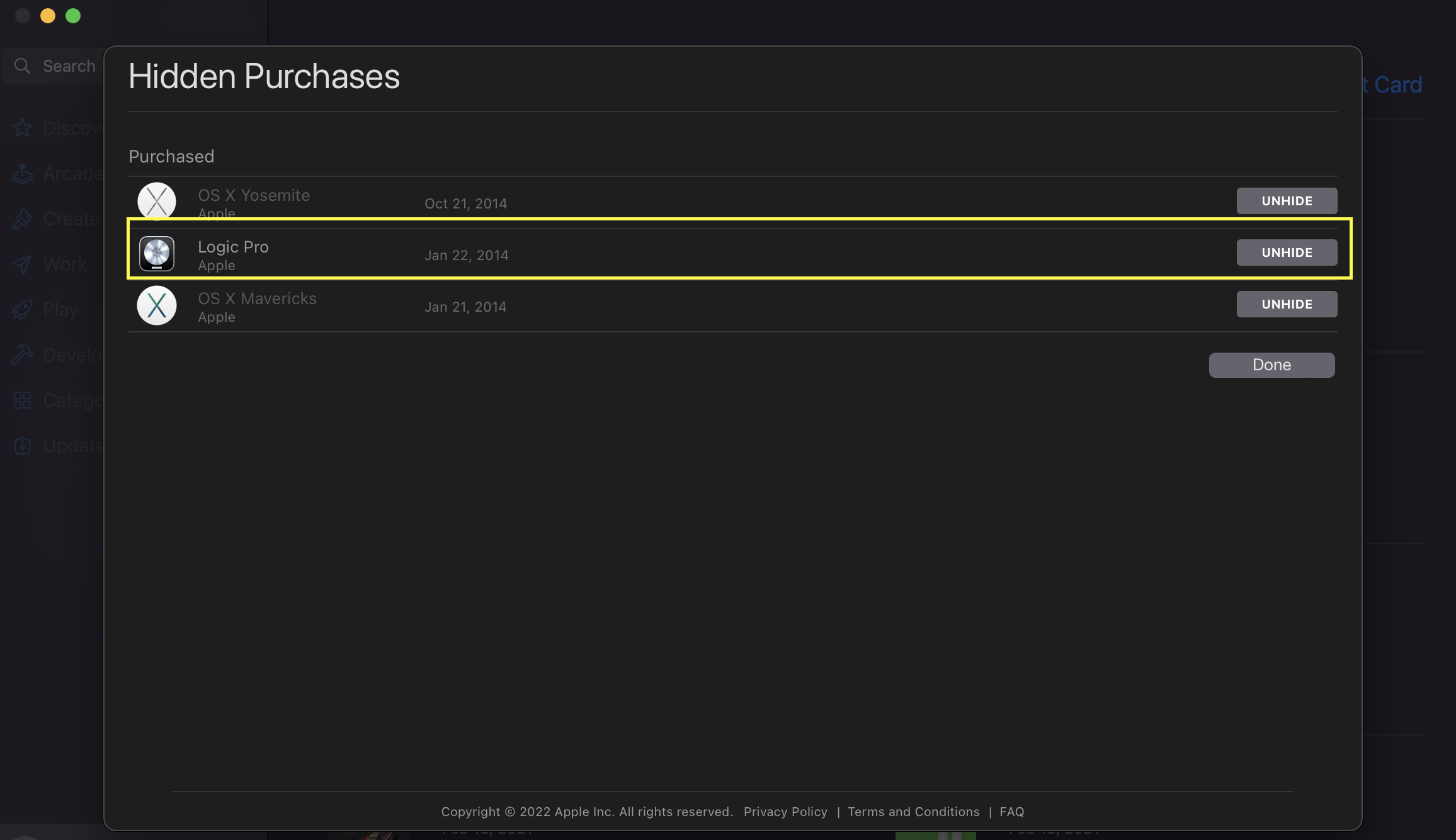Click the Develop hammer icon in sidebar
Viewport: 1456px width, 840px height.
coord(23,355)
